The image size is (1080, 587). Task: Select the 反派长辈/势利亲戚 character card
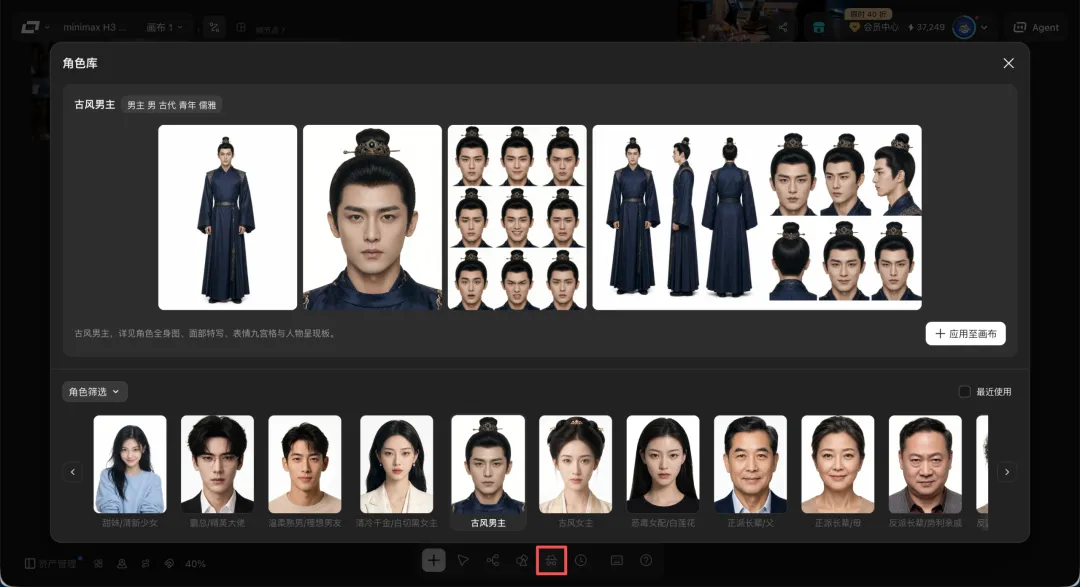click(x=925, y=472)
